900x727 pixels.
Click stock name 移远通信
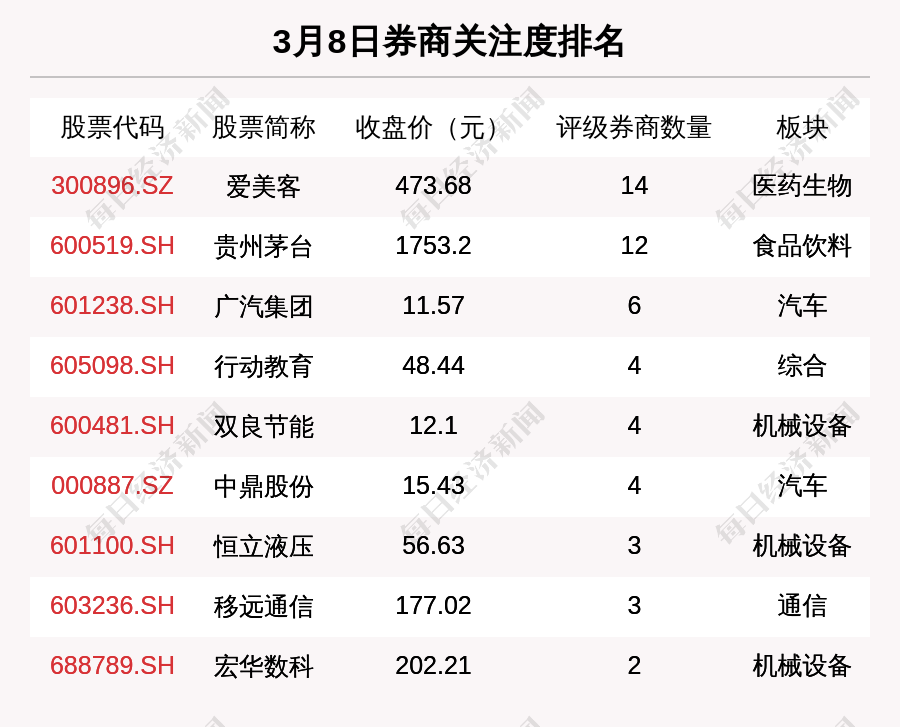coord(263,607)
